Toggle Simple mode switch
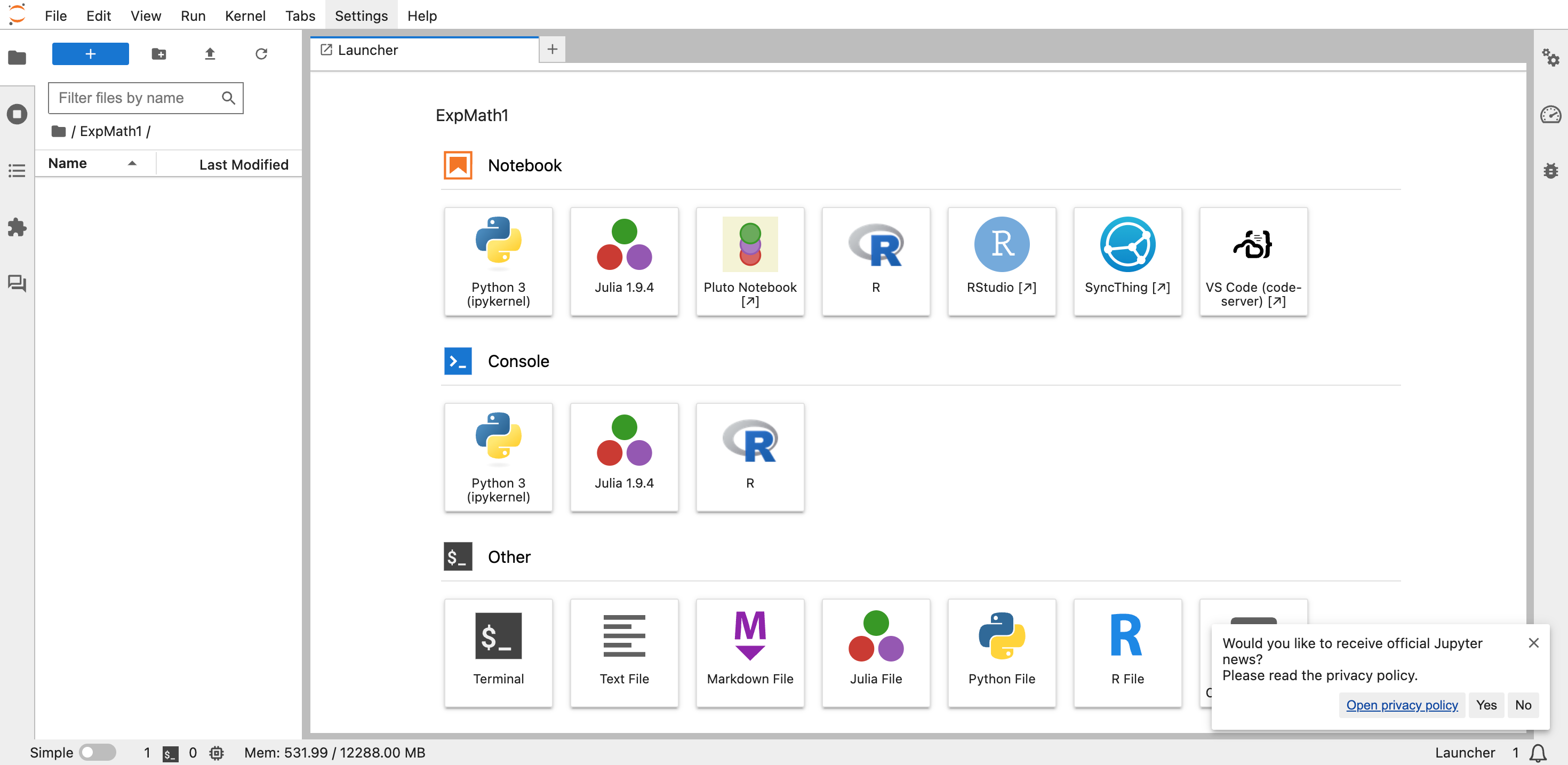The width and height of the screenshot is (1568, 765). point(98,752)
